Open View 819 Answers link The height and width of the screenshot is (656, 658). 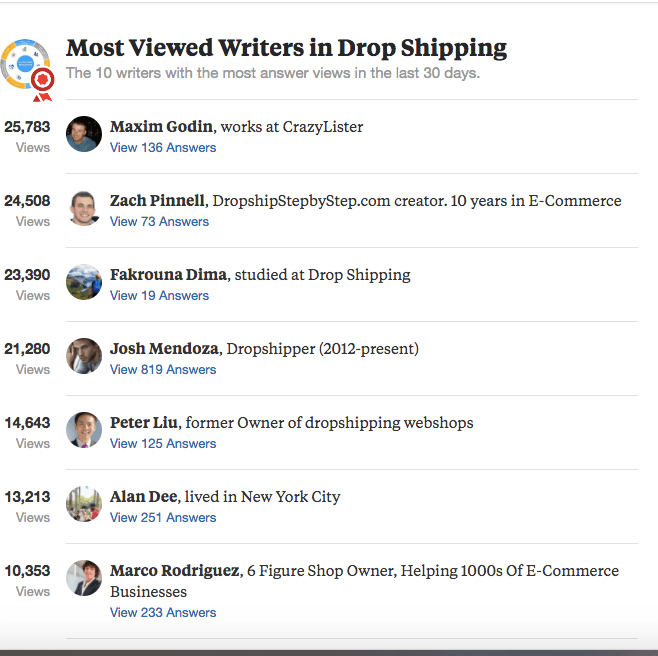point(163,370)
